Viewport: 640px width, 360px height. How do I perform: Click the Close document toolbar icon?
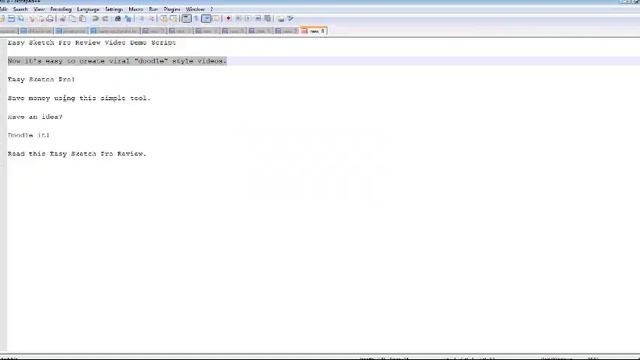[32, 19]
